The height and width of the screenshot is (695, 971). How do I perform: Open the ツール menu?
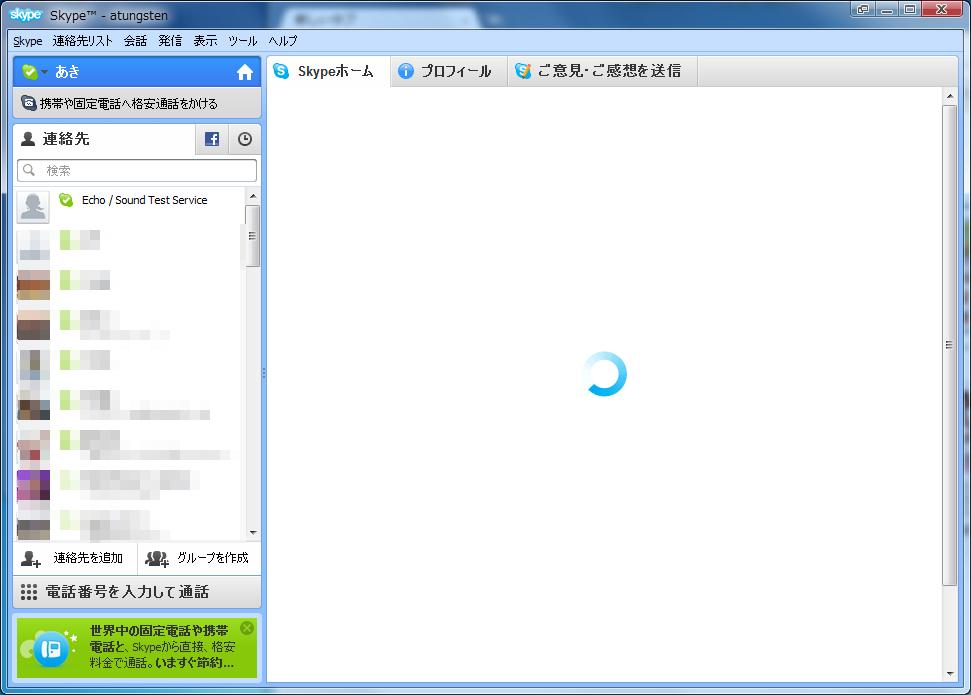point(242,41)
